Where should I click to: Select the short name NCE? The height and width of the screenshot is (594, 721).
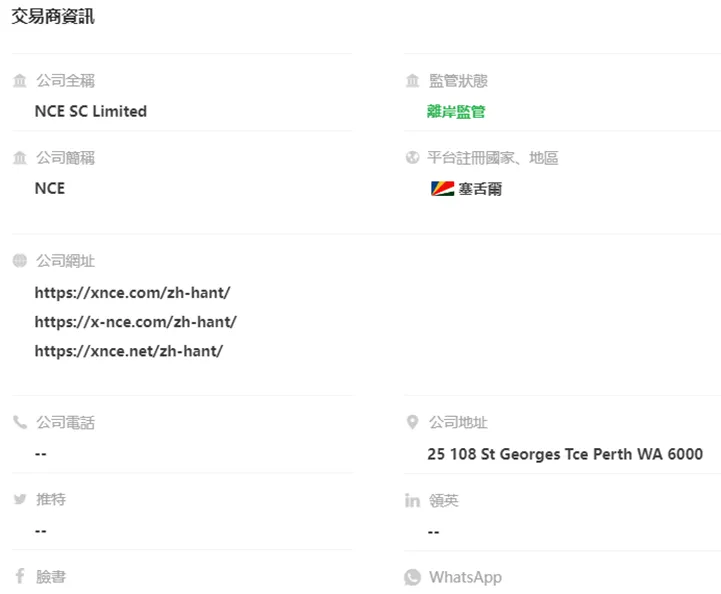(50, 188)
